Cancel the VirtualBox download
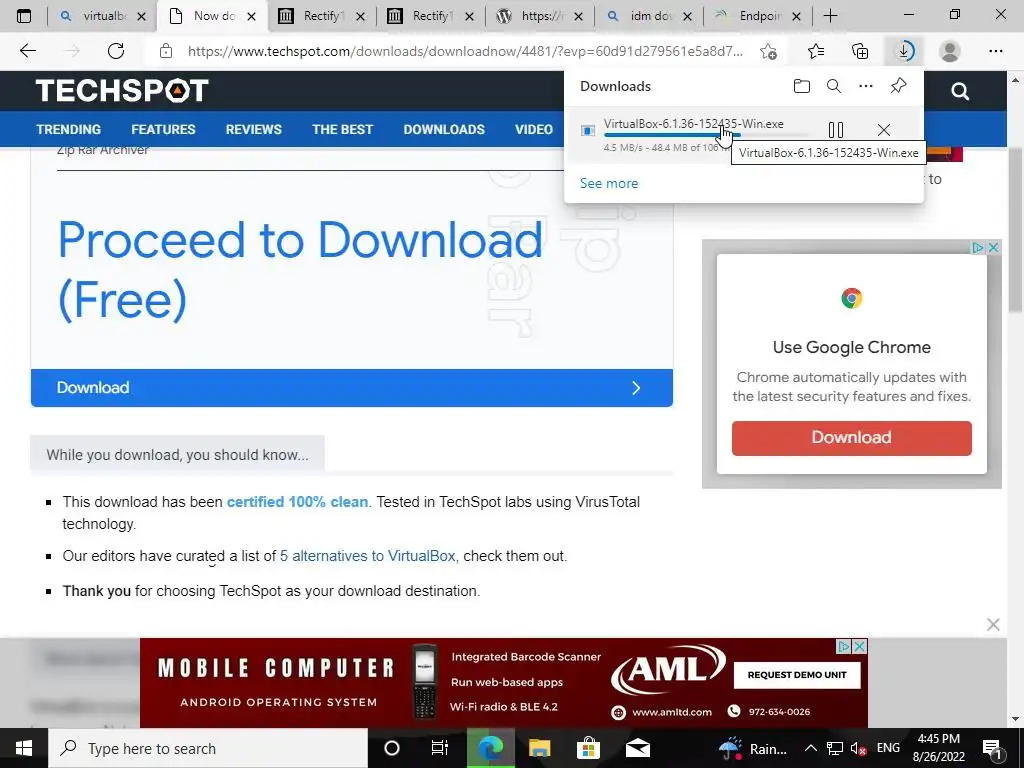Screen dimensions: 1024x768 click(884, 130)
